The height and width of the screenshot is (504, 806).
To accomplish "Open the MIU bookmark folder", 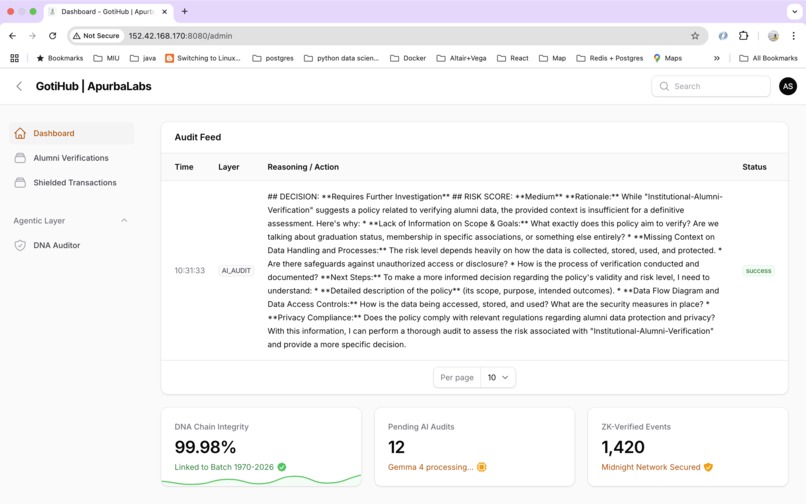I will (x=106, y=58).
